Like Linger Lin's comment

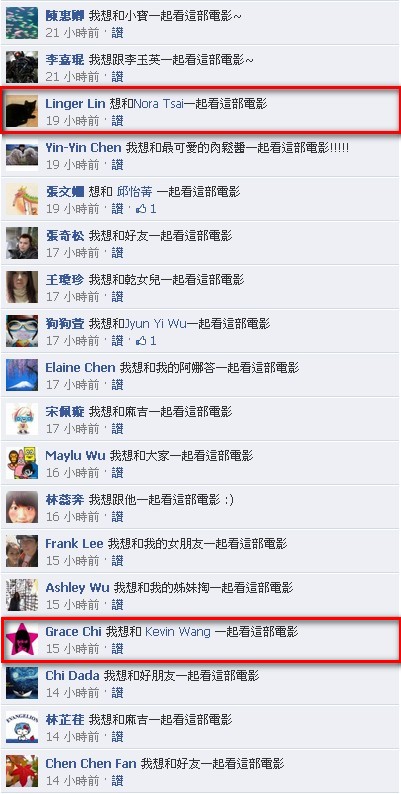(x=117, y=121)
